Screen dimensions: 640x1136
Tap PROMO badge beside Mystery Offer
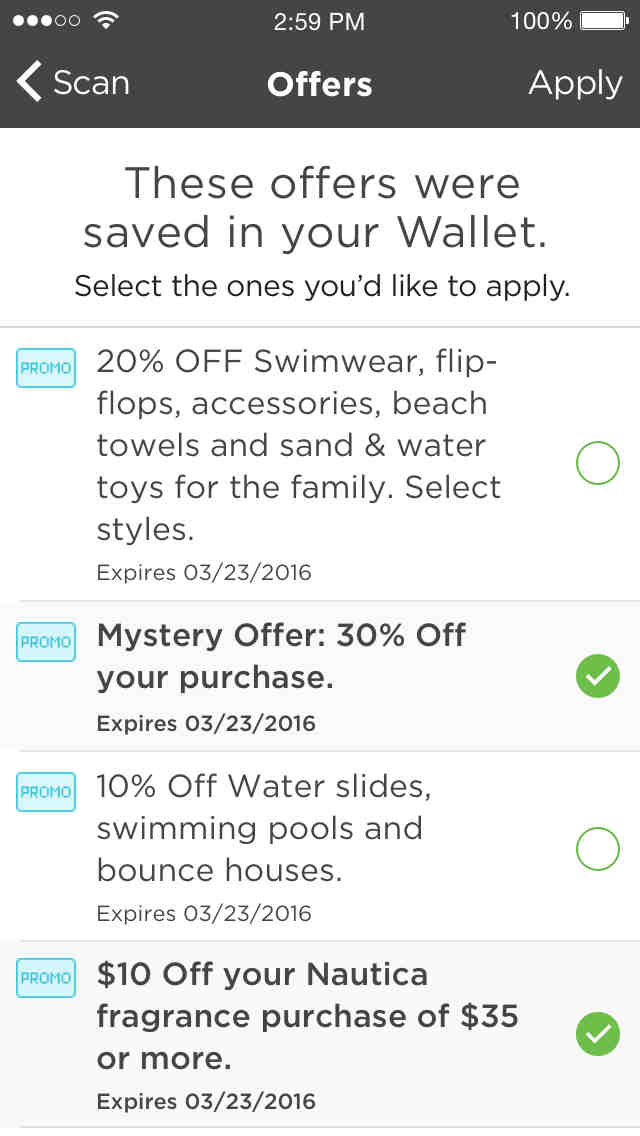(46, 641)
